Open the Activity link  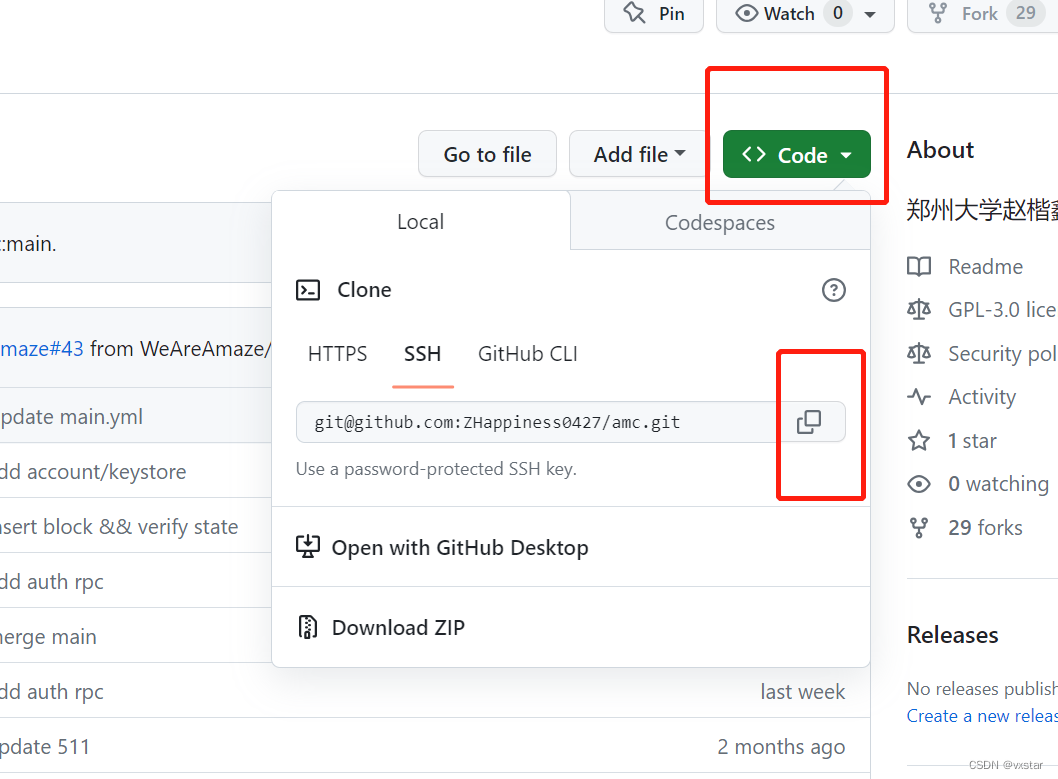[x=982, y=397]
